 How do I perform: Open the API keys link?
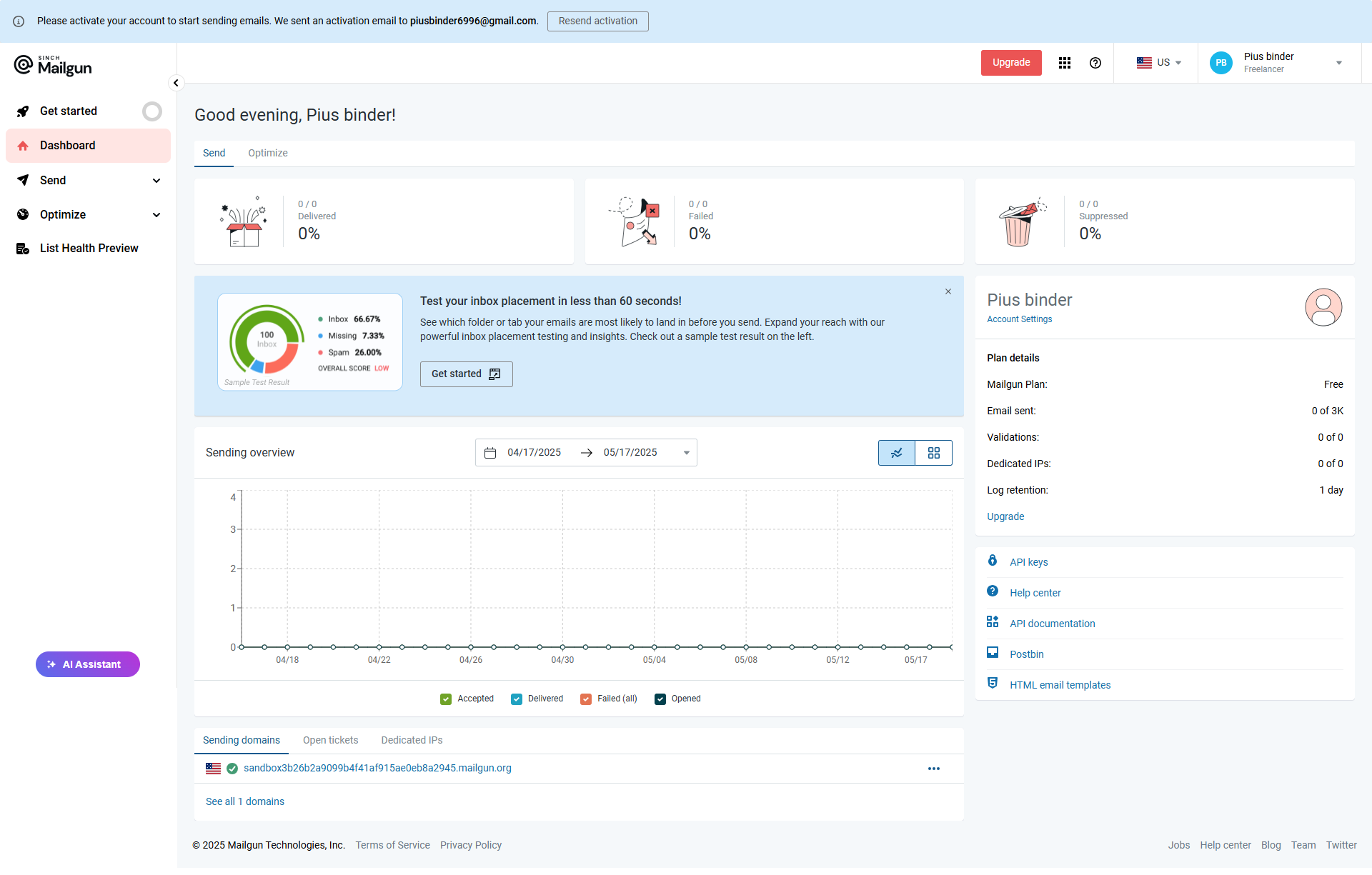coord(1028,563)
